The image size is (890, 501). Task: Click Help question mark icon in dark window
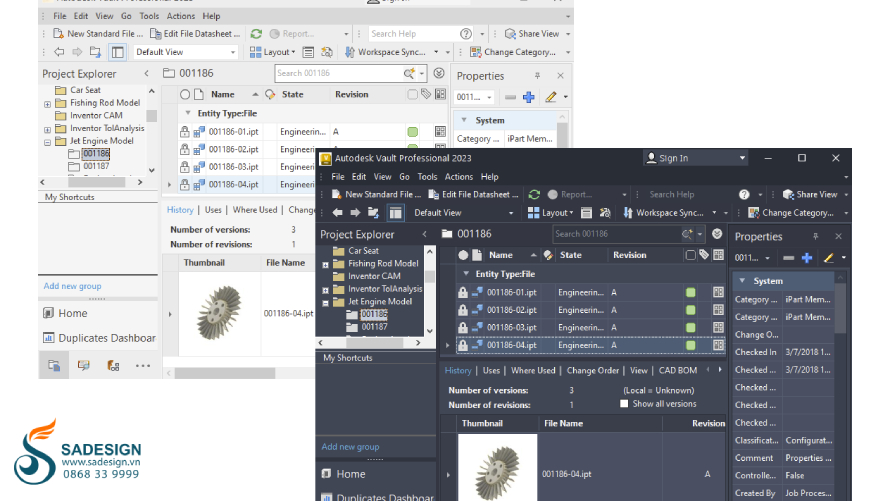(x=744, y=195)
